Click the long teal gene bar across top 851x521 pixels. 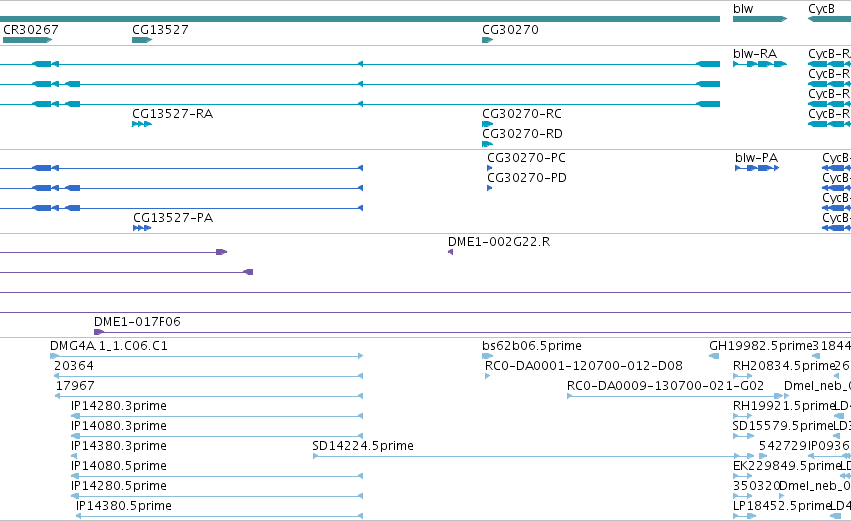click(x=360, y=19)
